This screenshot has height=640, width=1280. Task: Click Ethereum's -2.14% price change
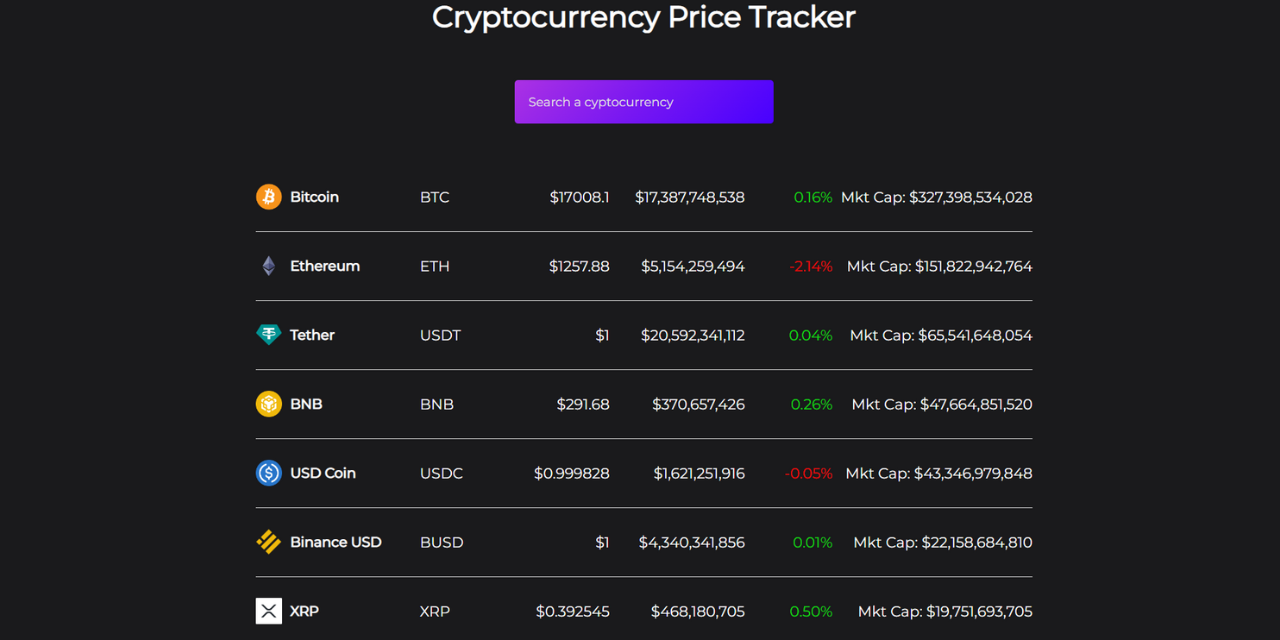810,266
